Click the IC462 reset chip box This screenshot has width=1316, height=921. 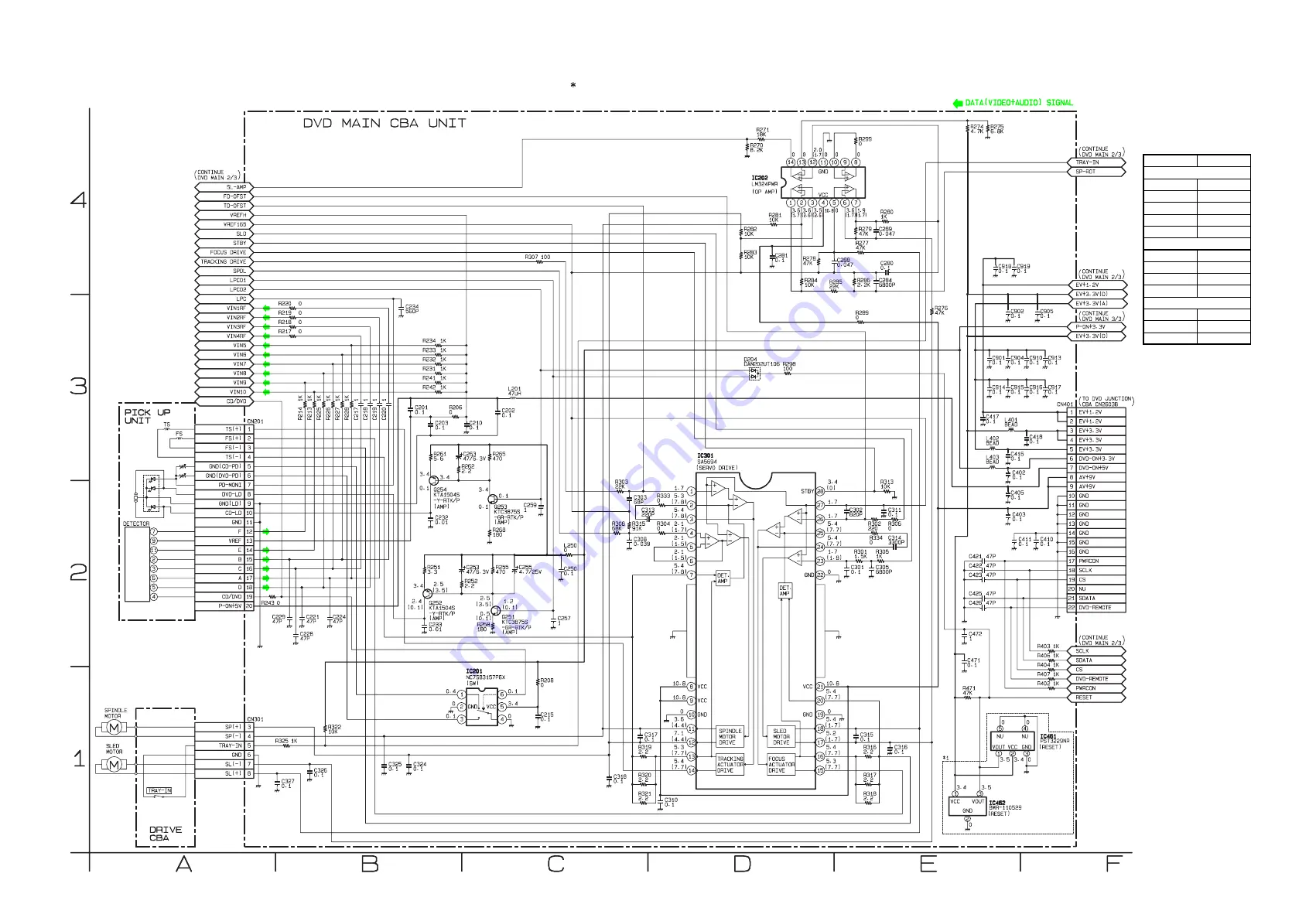[x=968, y=806]
